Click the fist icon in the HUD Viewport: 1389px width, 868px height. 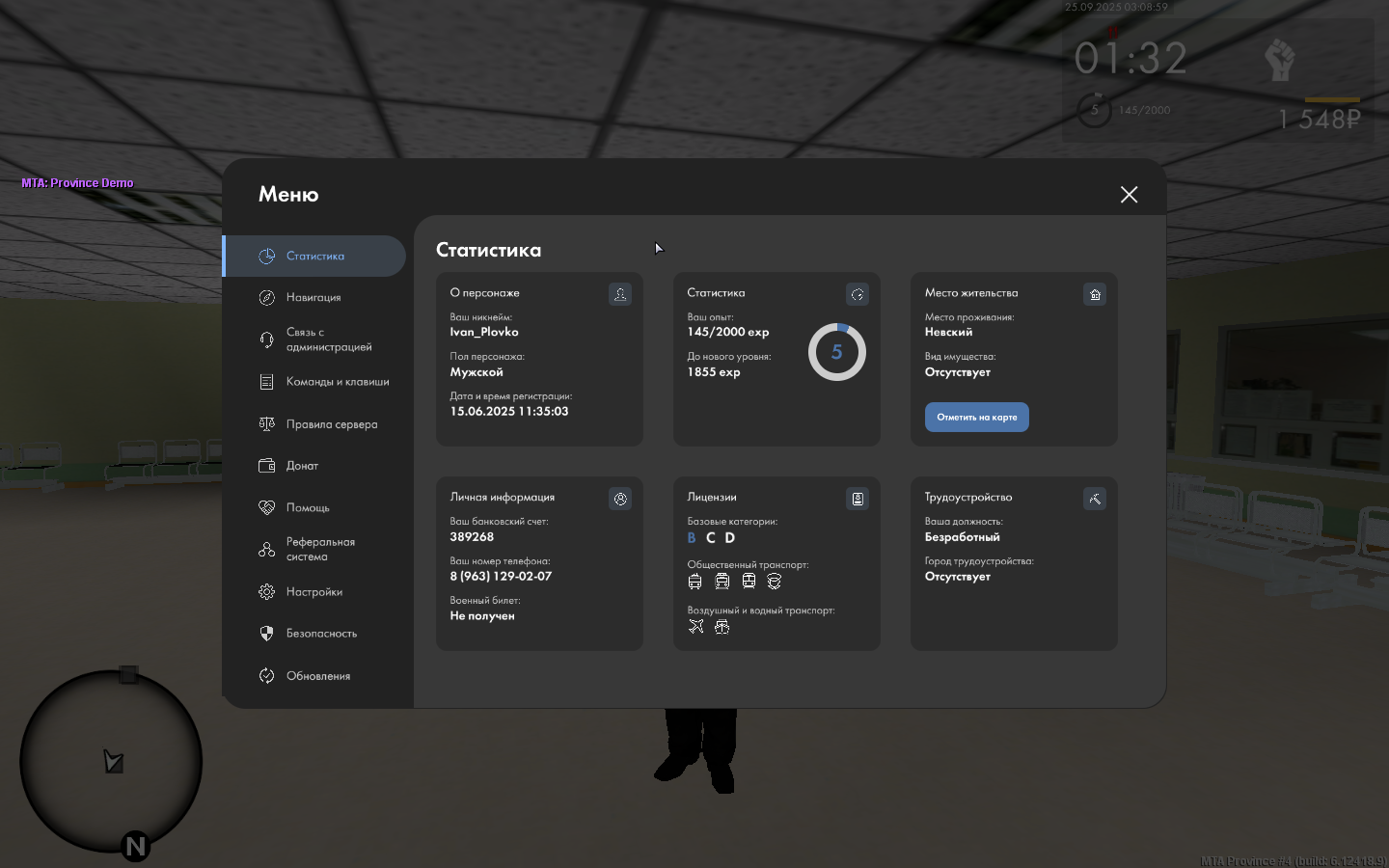pyautogui.click(x=1280, y=61)
